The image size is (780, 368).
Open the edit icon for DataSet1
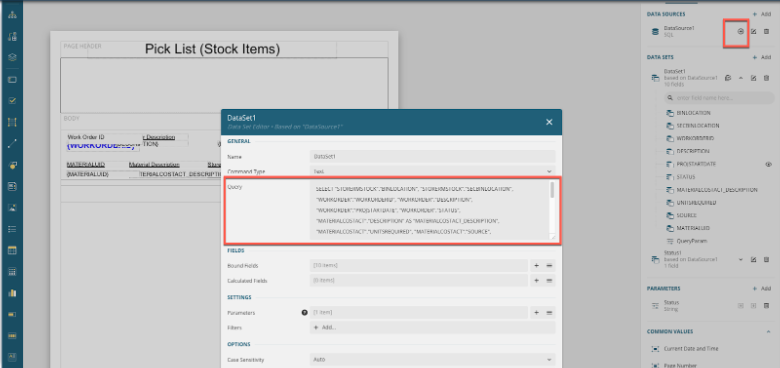753,78
